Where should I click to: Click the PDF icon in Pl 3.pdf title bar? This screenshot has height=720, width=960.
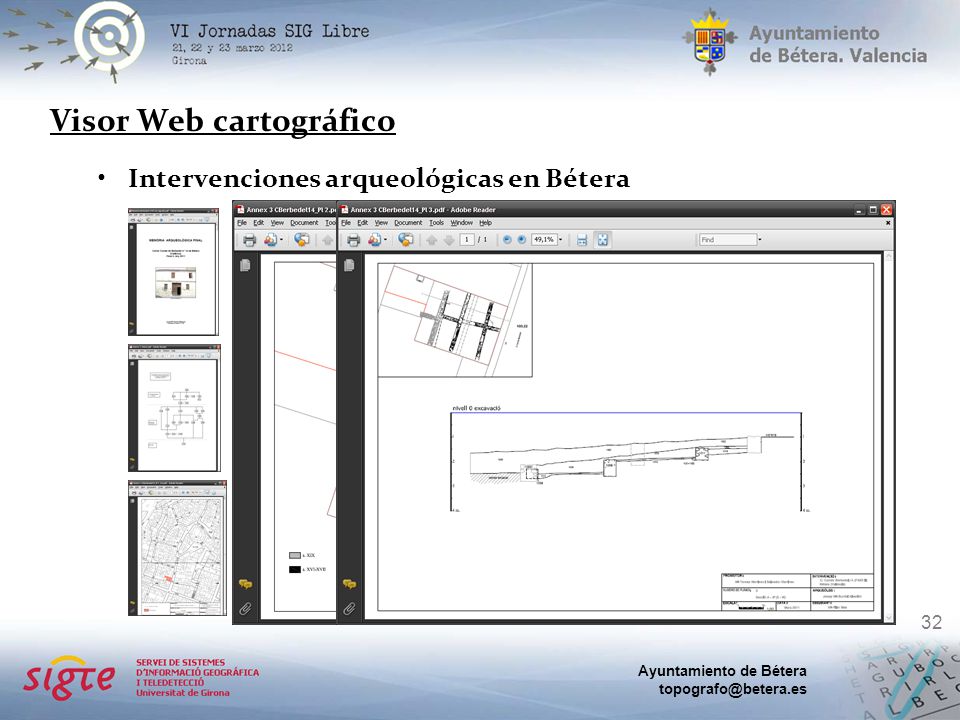point(344,209)
